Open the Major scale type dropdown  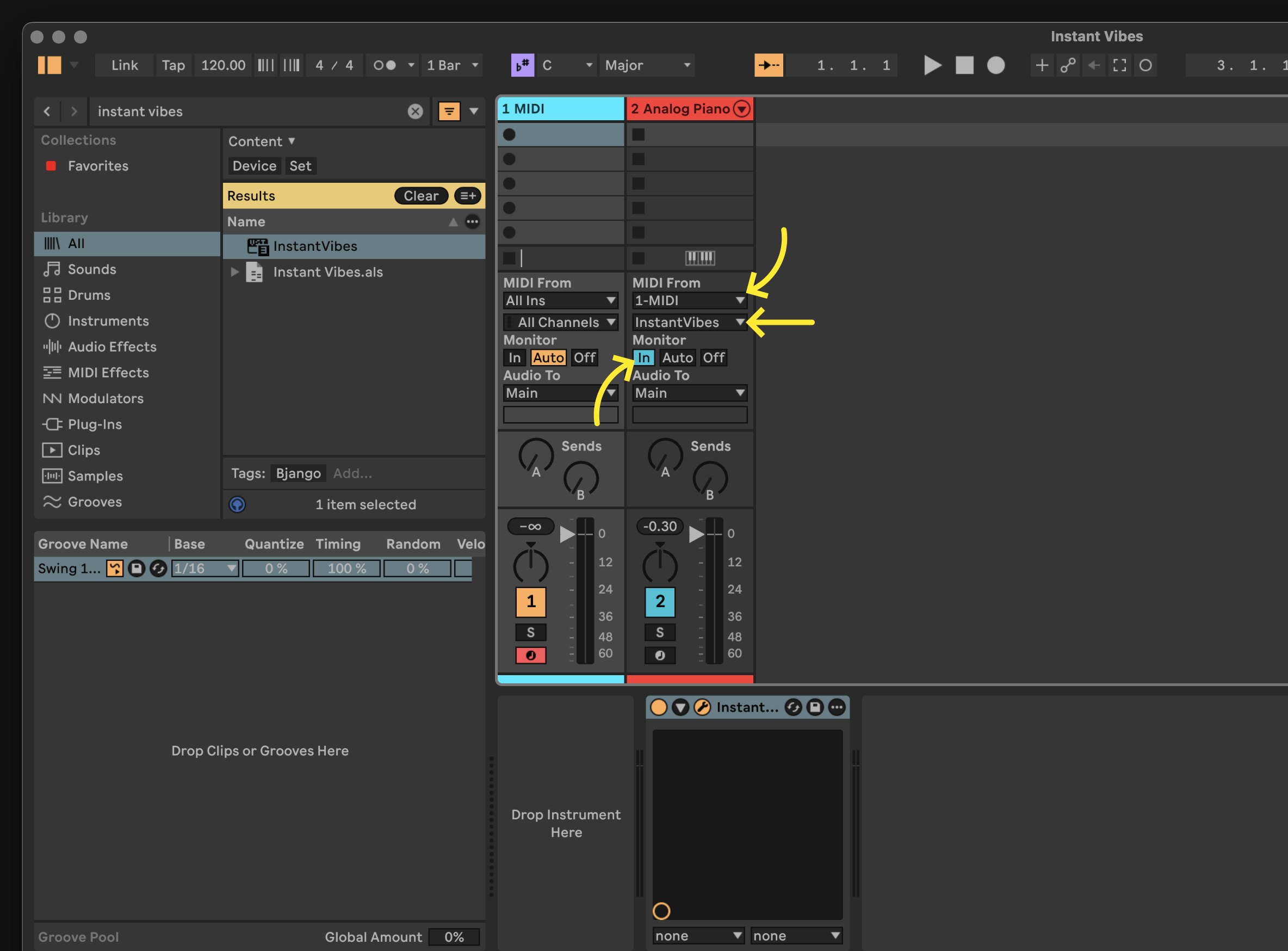click(x=647, y=65)
